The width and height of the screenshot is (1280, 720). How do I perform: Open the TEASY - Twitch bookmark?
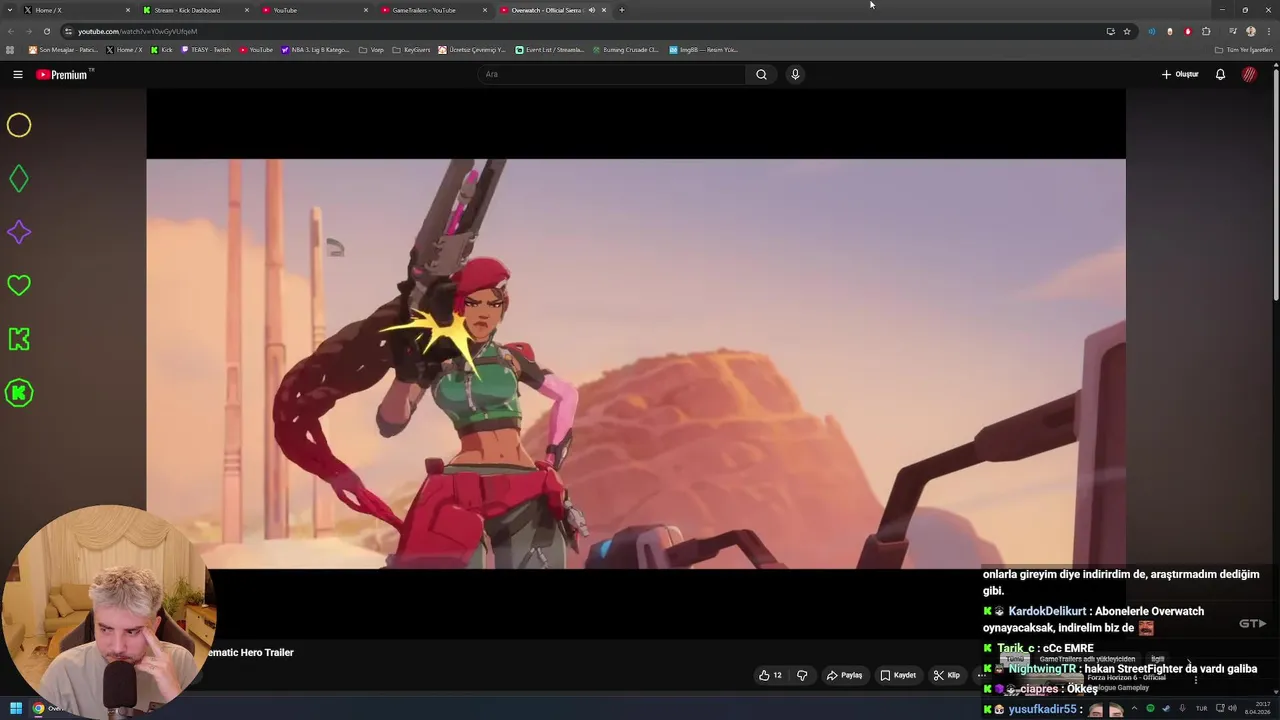point(206,49)
